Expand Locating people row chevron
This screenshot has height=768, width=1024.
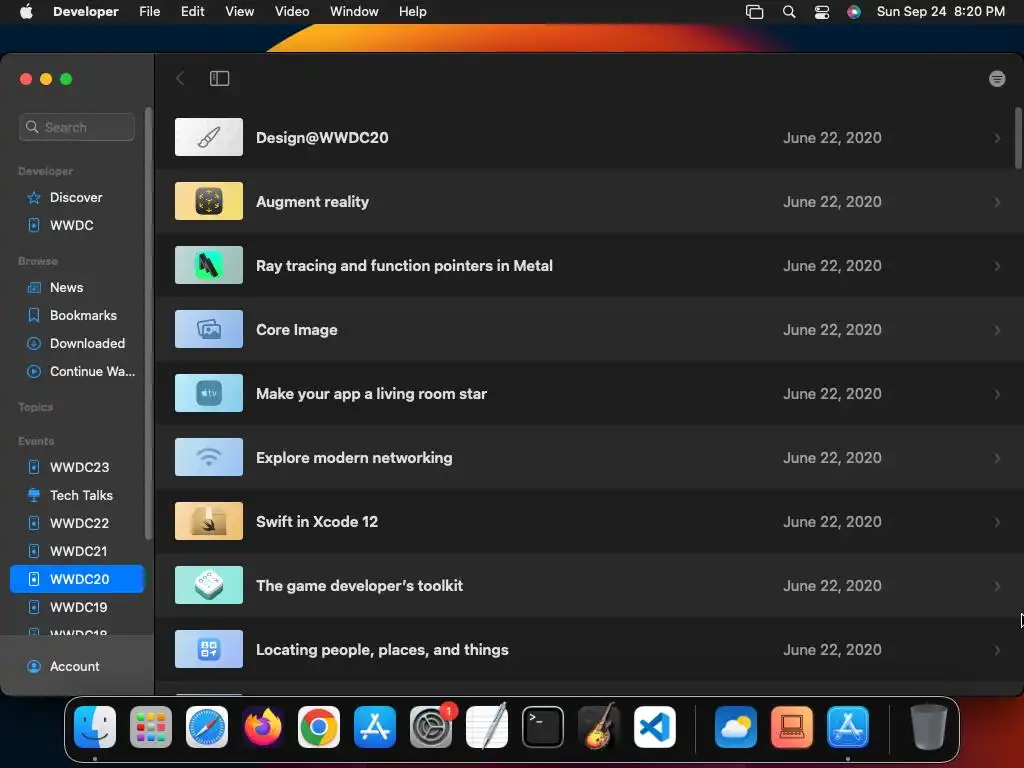[x=997, y=650]
